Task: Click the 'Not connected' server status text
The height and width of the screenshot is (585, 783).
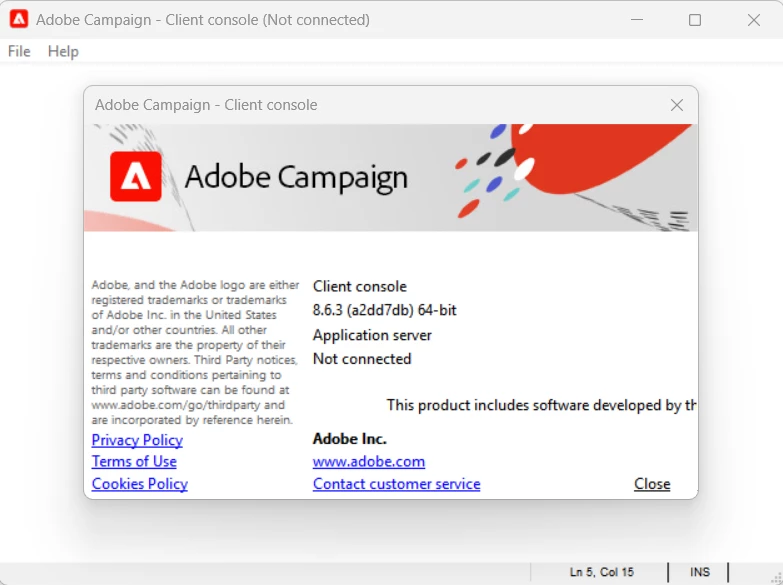Action: click(362, 359)
